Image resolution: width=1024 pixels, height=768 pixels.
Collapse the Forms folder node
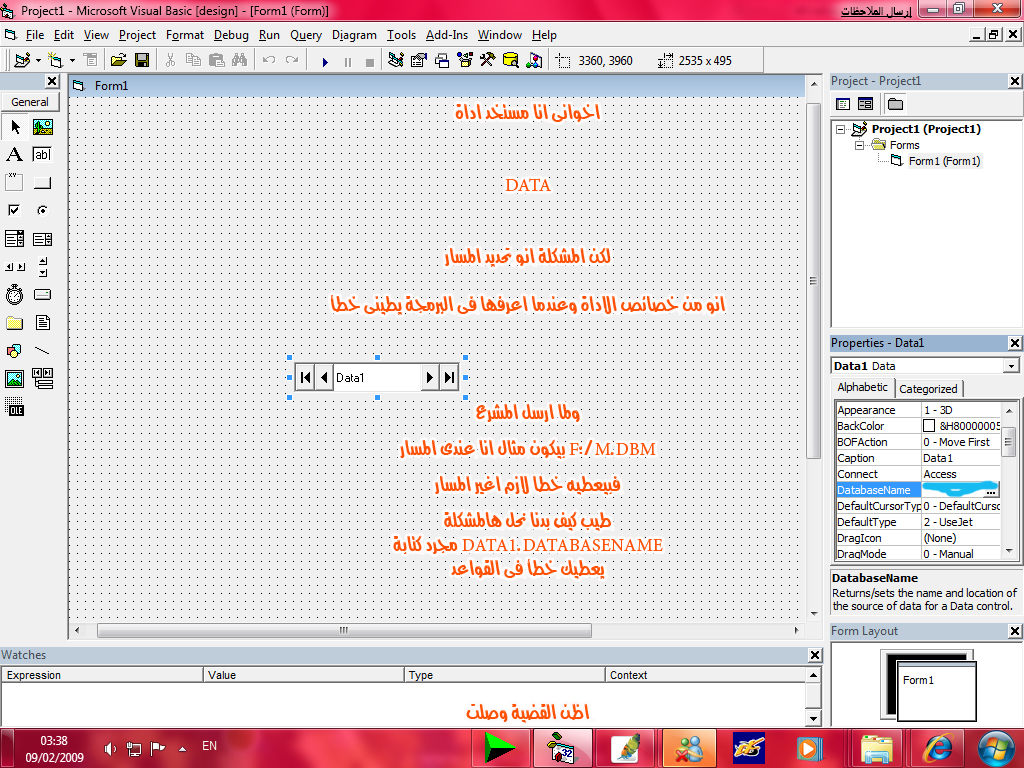(x=859, y=145)
